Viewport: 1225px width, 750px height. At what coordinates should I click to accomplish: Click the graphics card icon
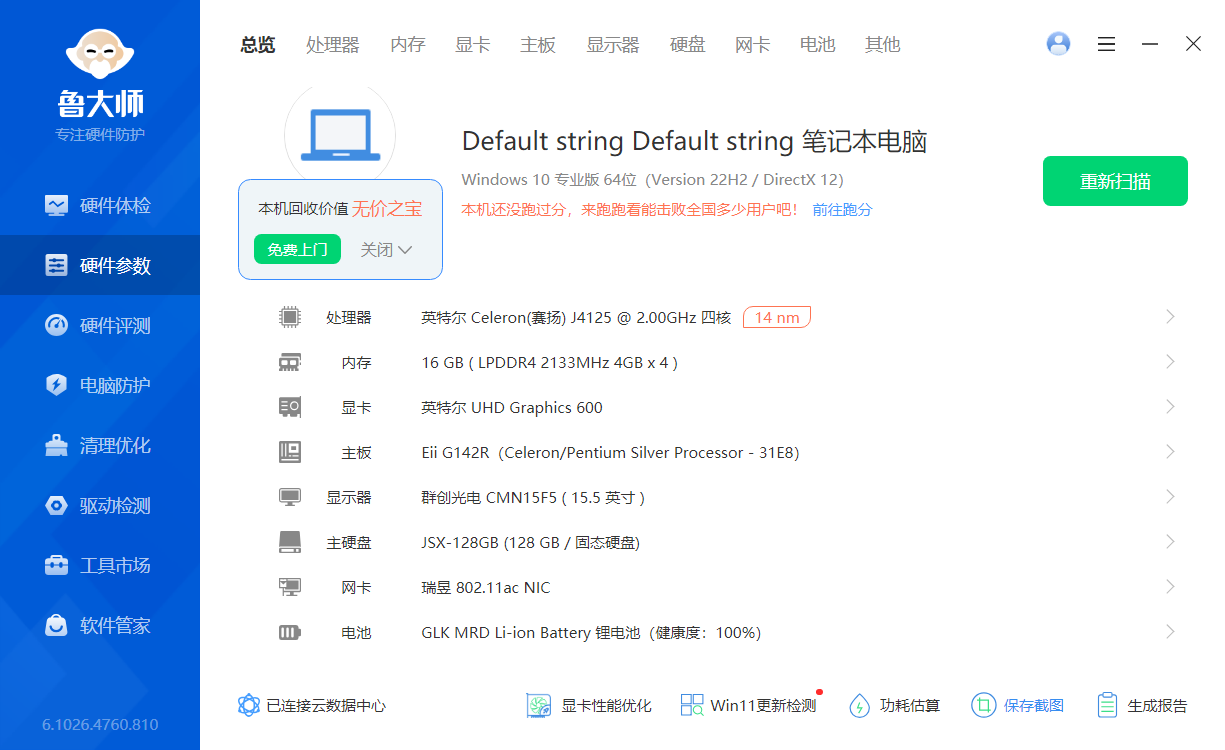(x=289, y=407)
